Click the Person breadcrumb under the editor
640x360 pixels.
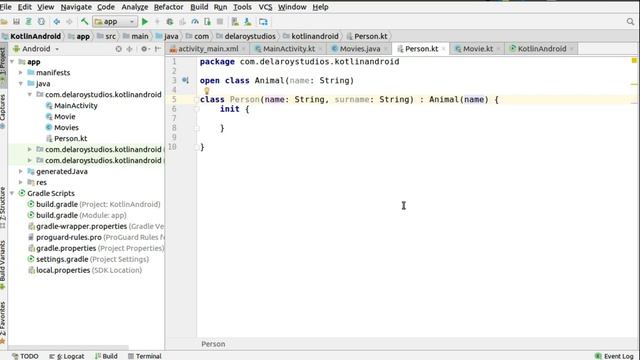click(x=213, y=344)
